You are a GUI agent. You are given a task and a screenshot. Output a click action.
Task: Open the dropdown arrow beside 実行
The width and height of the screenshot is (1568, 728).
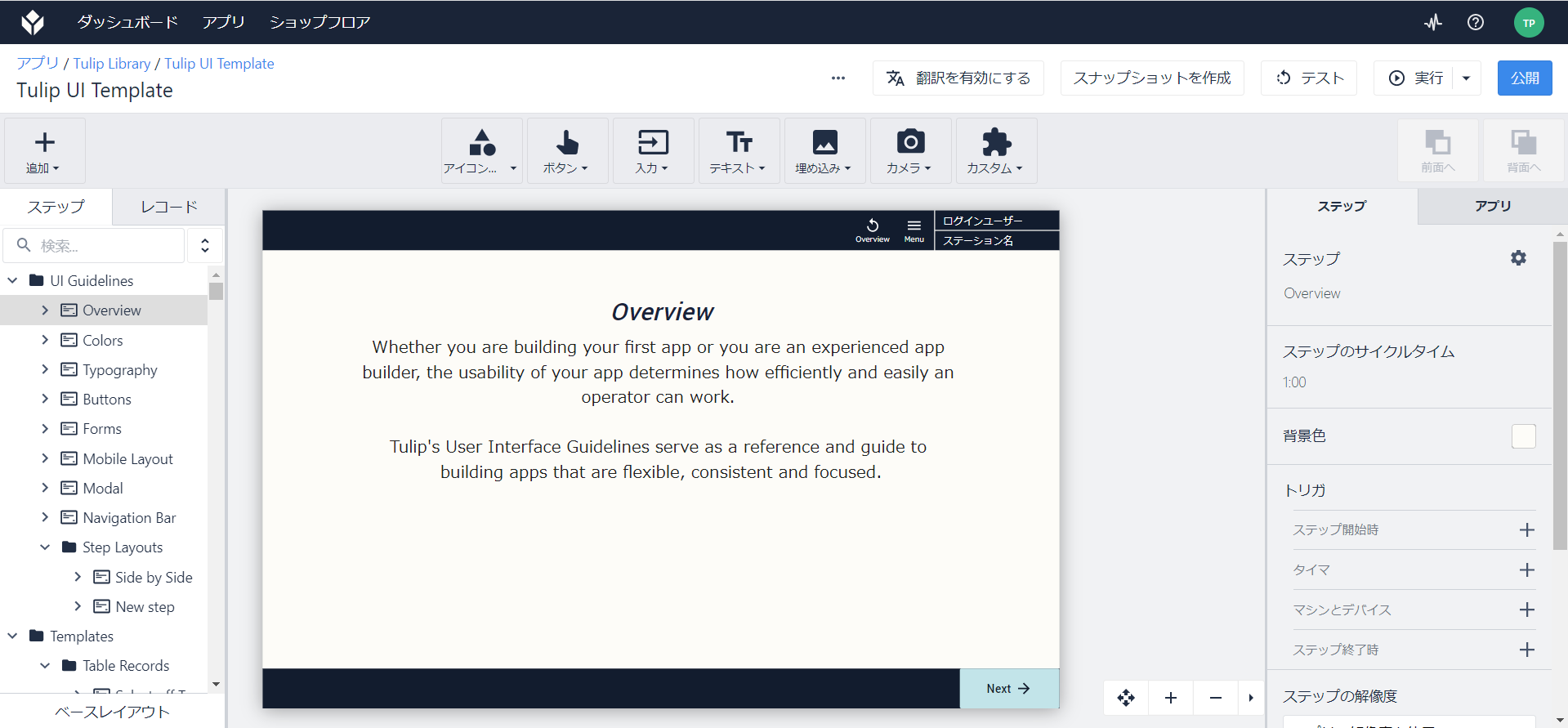(1467, 78)
